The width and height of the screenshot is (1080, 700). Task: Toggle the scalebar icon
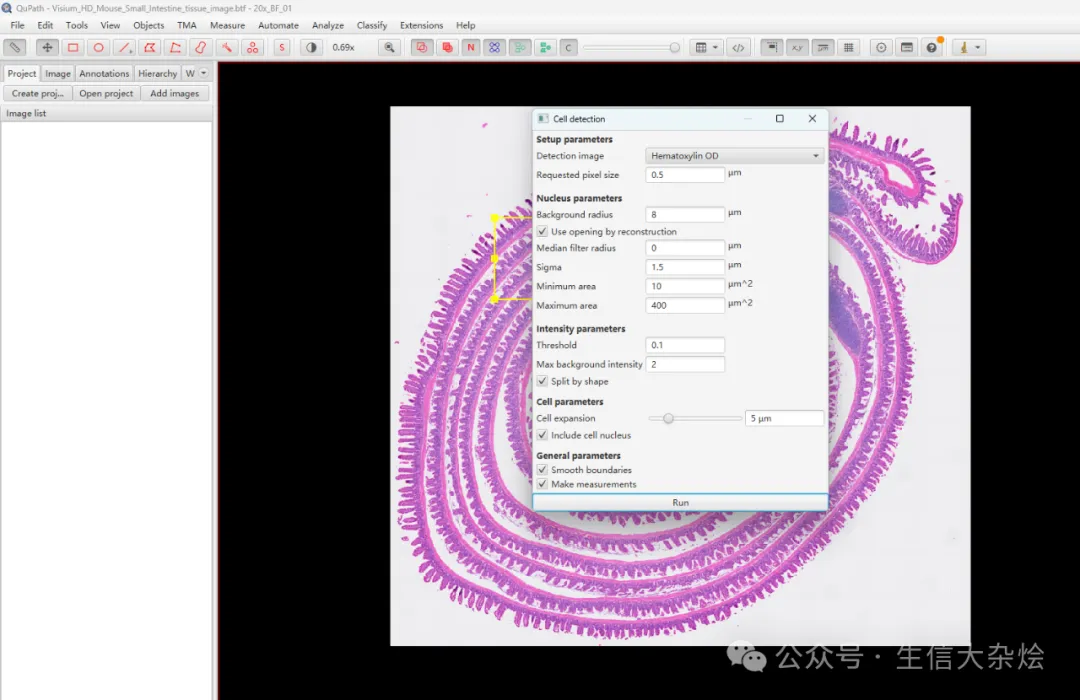pos(822,48)
